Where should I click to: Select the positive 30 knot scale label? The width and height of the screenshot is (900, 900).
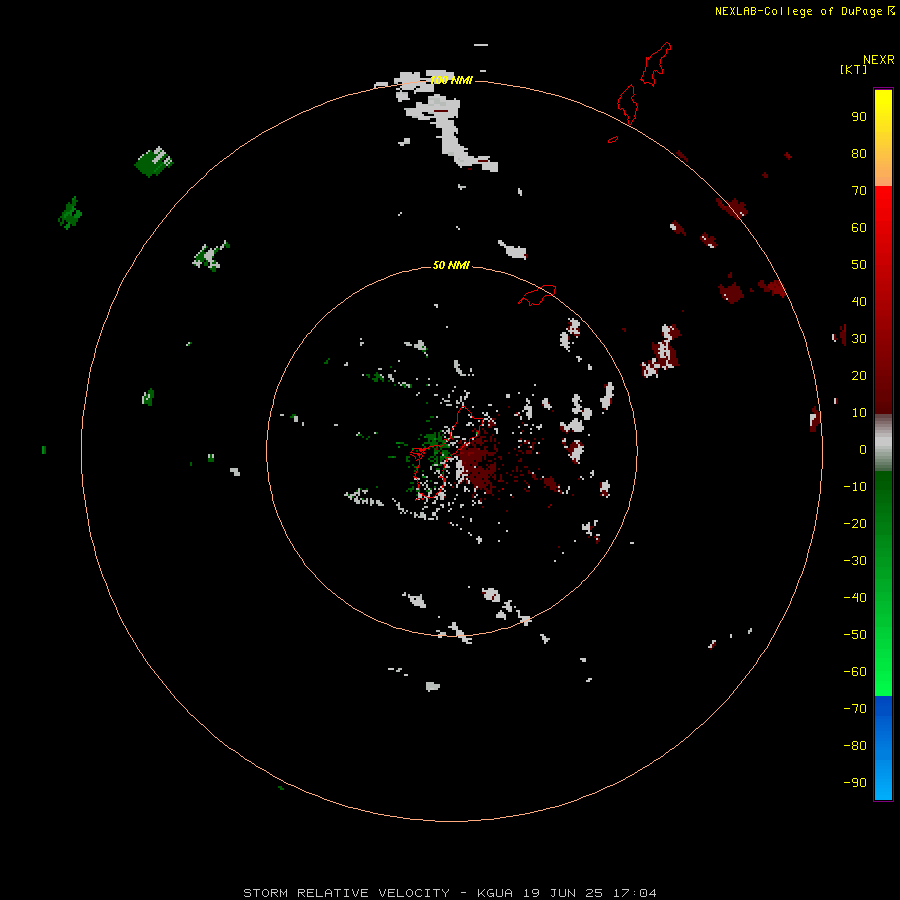(859, 339)
